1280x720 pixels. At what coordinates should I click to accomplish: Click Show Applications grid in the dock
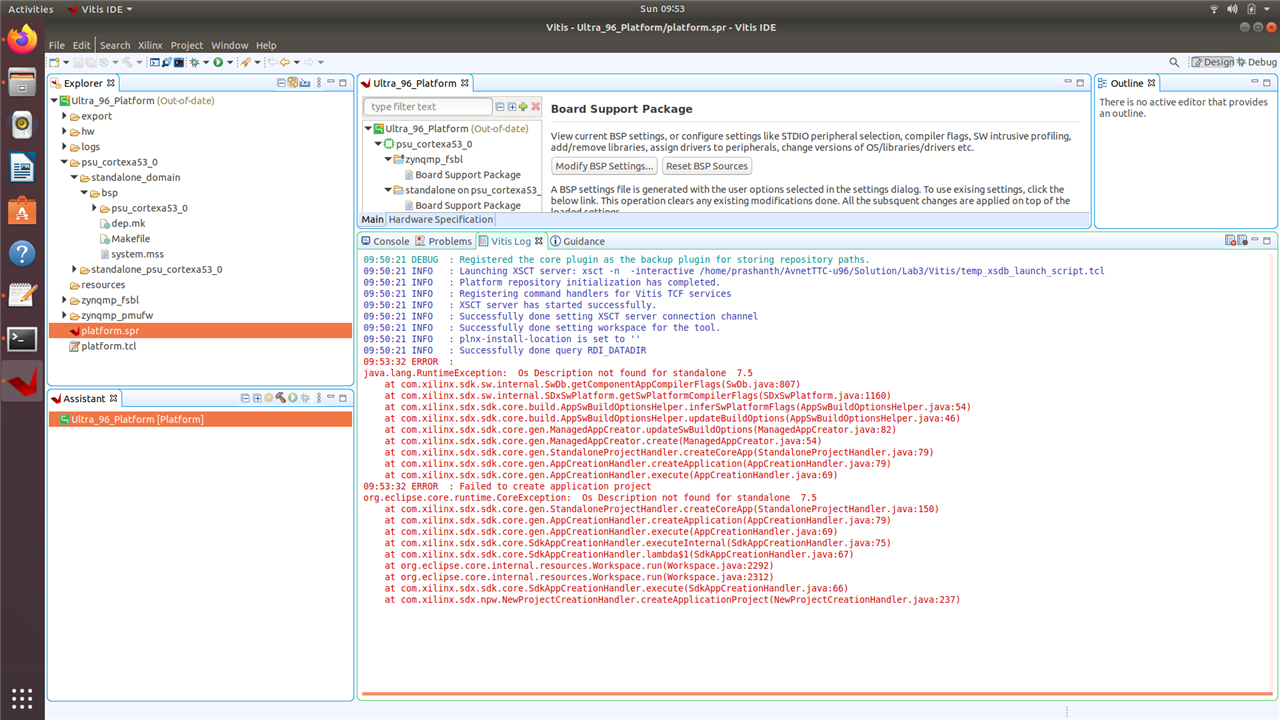(22, 697)
